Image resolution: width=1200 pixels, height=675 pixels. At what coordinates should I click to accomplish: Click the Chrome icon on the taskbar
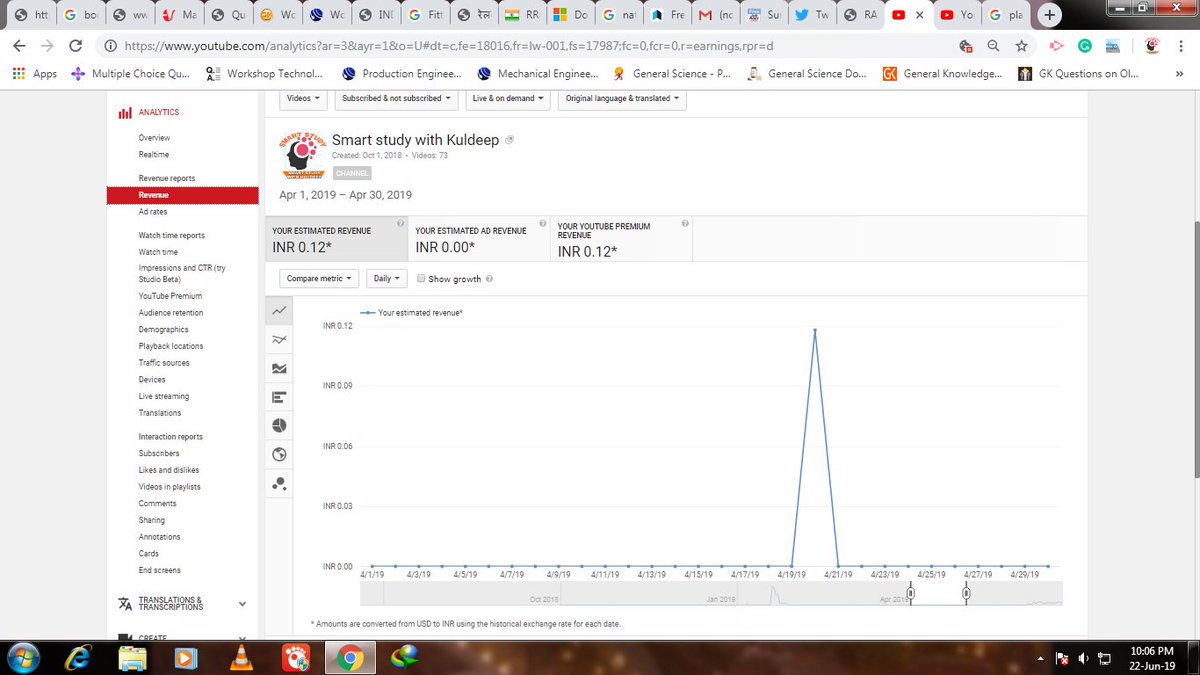349,659
